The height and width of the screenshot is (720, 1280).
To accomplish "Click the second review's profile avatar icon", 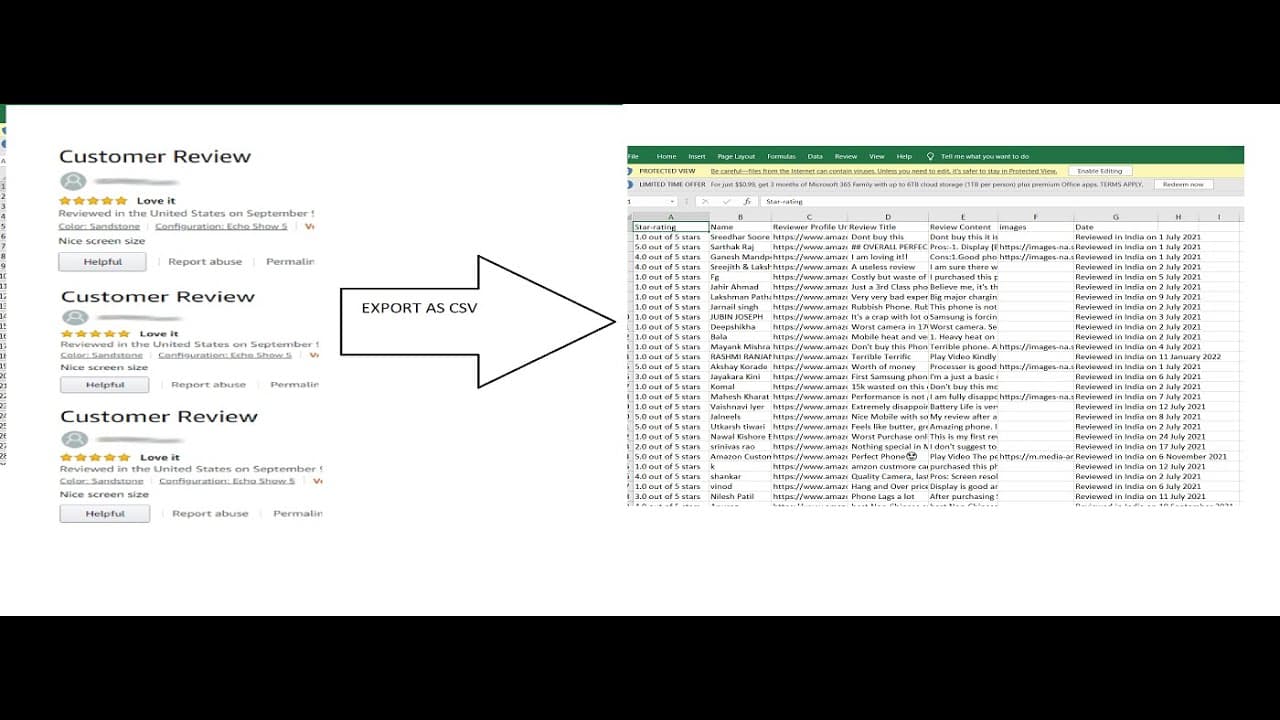I will (x=75, y=317).
